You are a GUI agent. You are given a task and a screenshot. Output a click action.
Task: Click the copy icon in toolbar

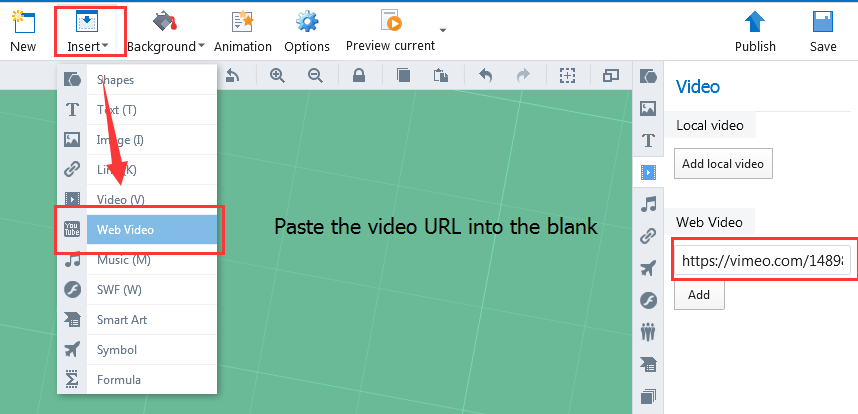pos(403,75)
